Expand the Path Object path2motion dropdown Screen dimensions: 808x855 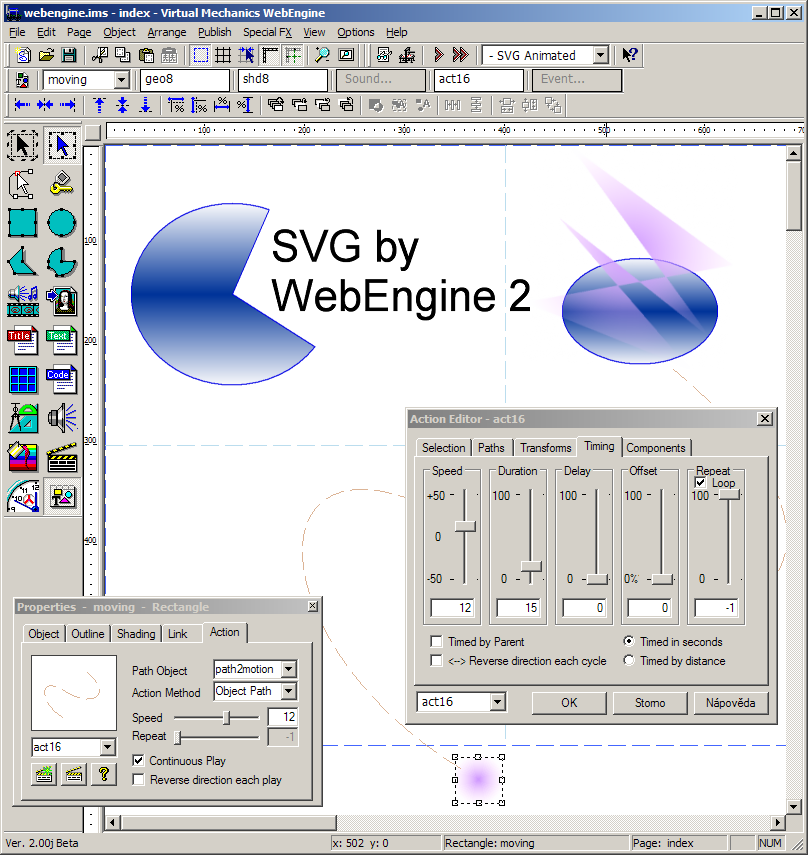(x=289, y=669)
